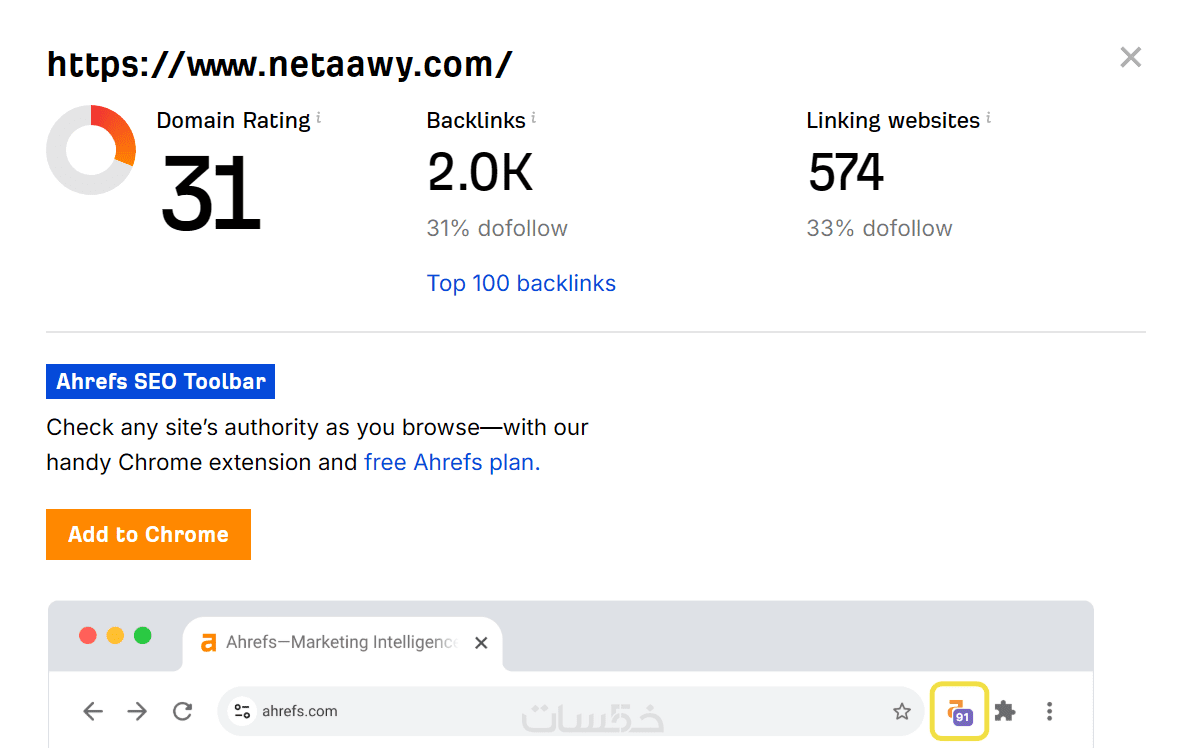The height and width of the screenshot is (748, 1187).
Task: Click the highlighted Ahrefs toolbar extension icon
Action: 959,712
